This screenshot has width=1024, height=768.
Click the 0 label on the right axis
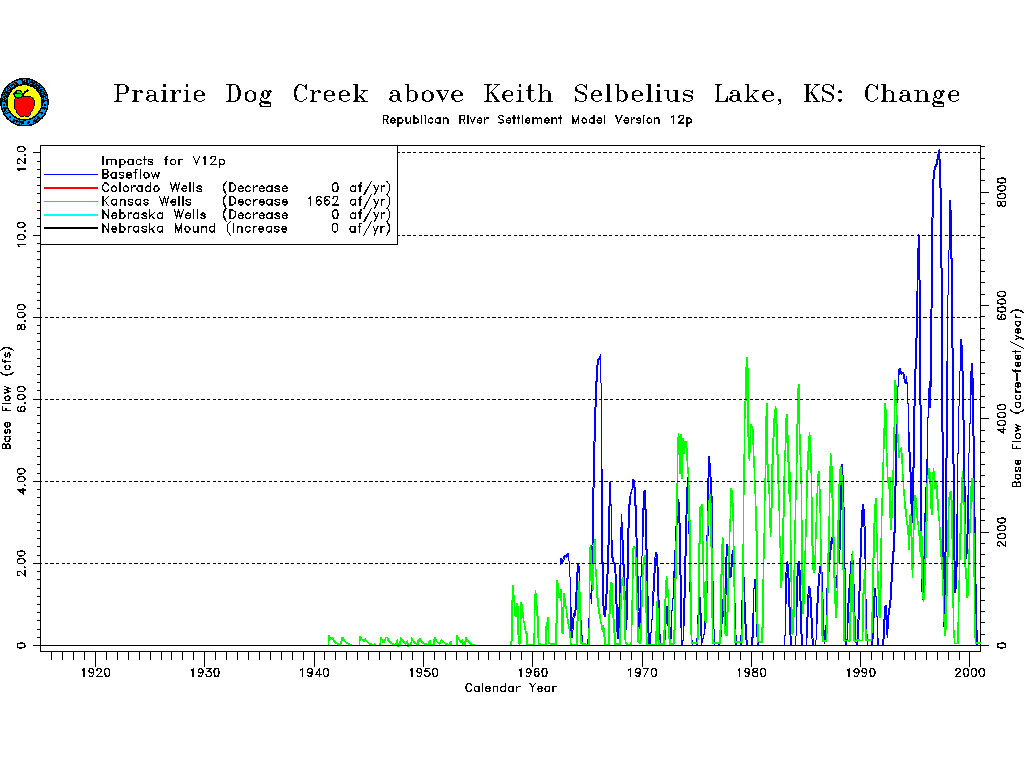[x=1001, y=645]
